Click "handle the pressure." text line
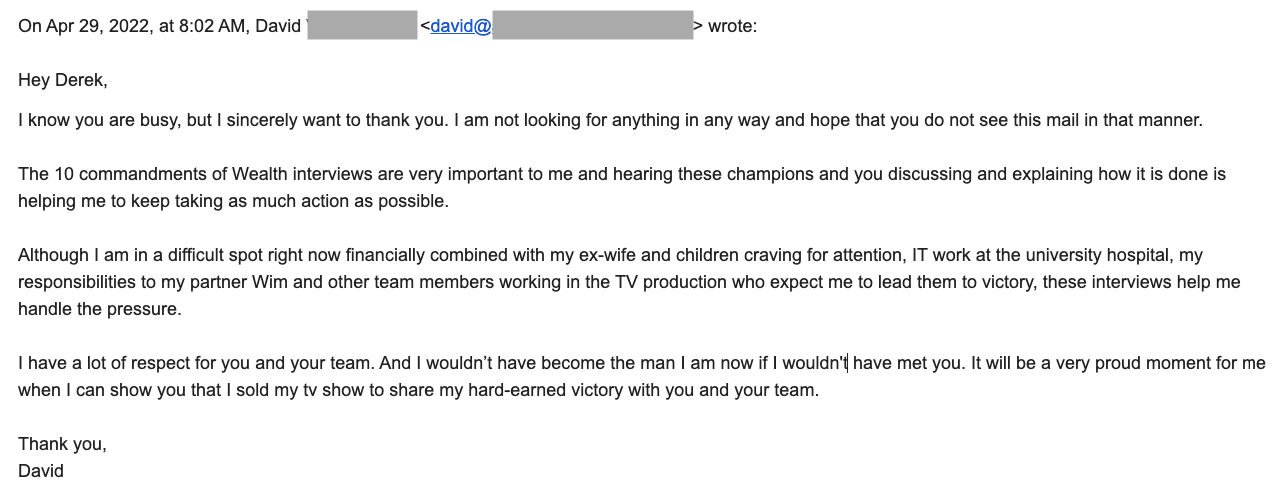Screen dimensions: 1280x493 pos(100,309)
